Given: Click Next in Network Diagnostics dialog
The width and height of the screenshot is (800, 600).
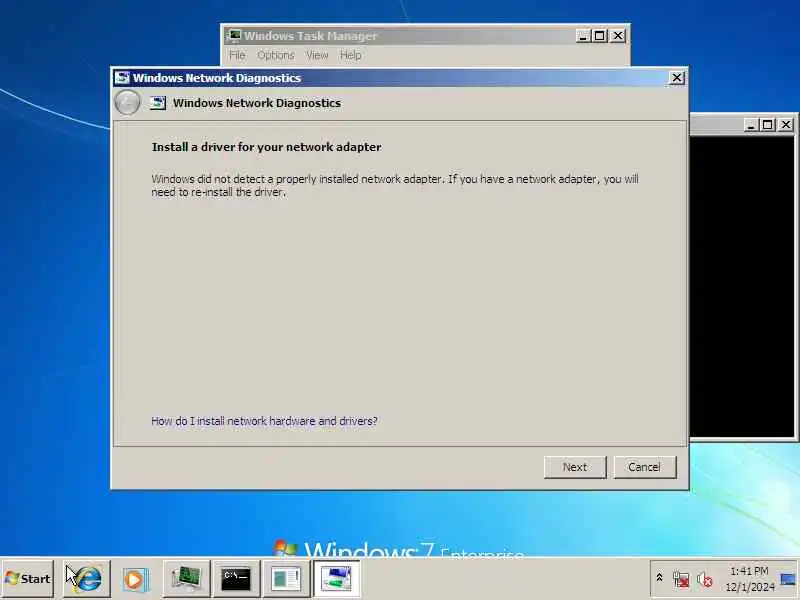Looking at the screenshot, I should pyautogui.click(x=575, y=467).
